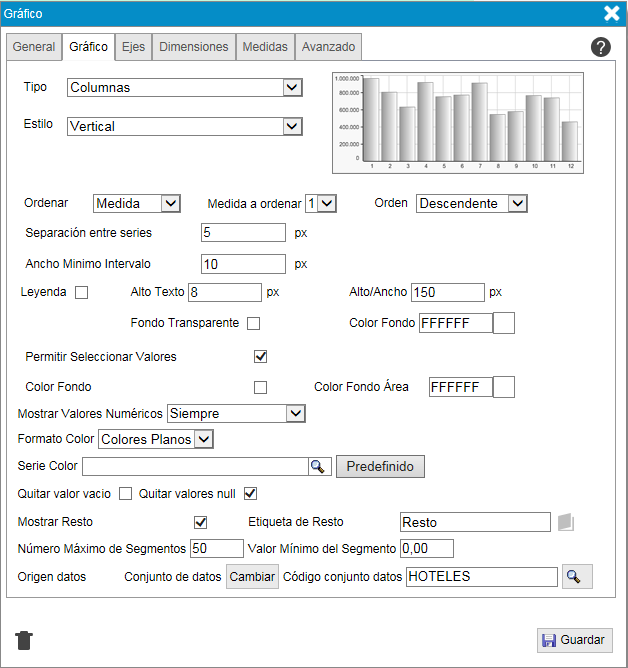
Task: Close the Gráfico dialog window
Action: pyautogui.click(x=612, y=13)
